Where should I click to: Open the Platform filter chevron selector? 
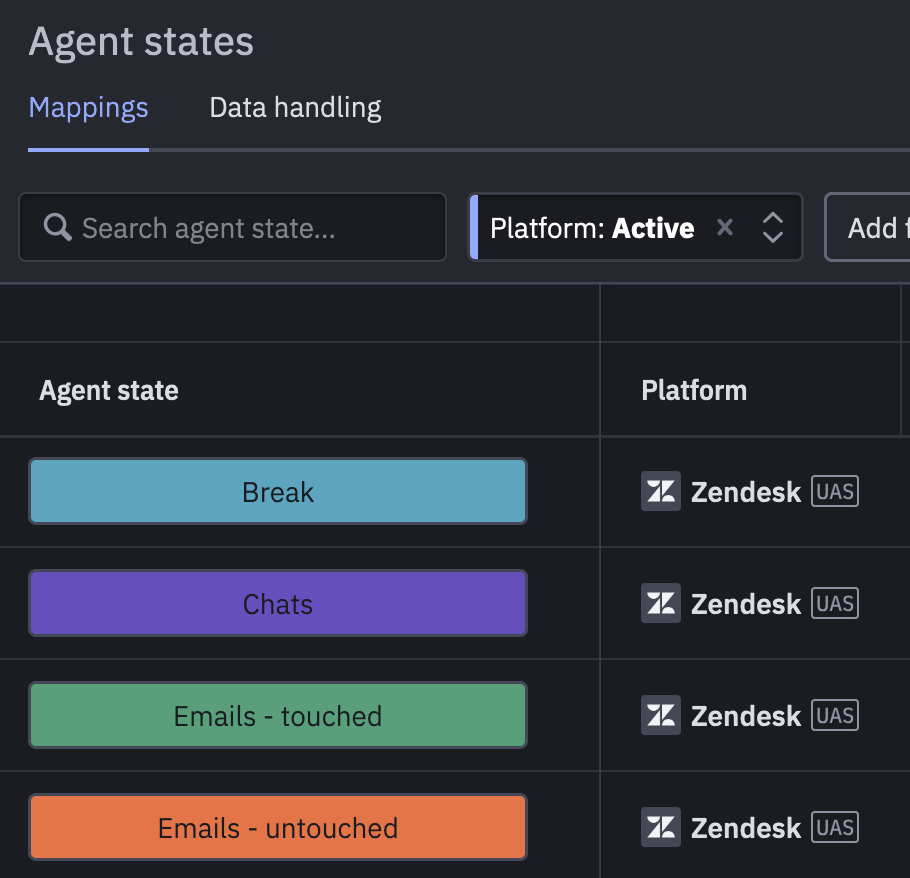coord(772,227)
